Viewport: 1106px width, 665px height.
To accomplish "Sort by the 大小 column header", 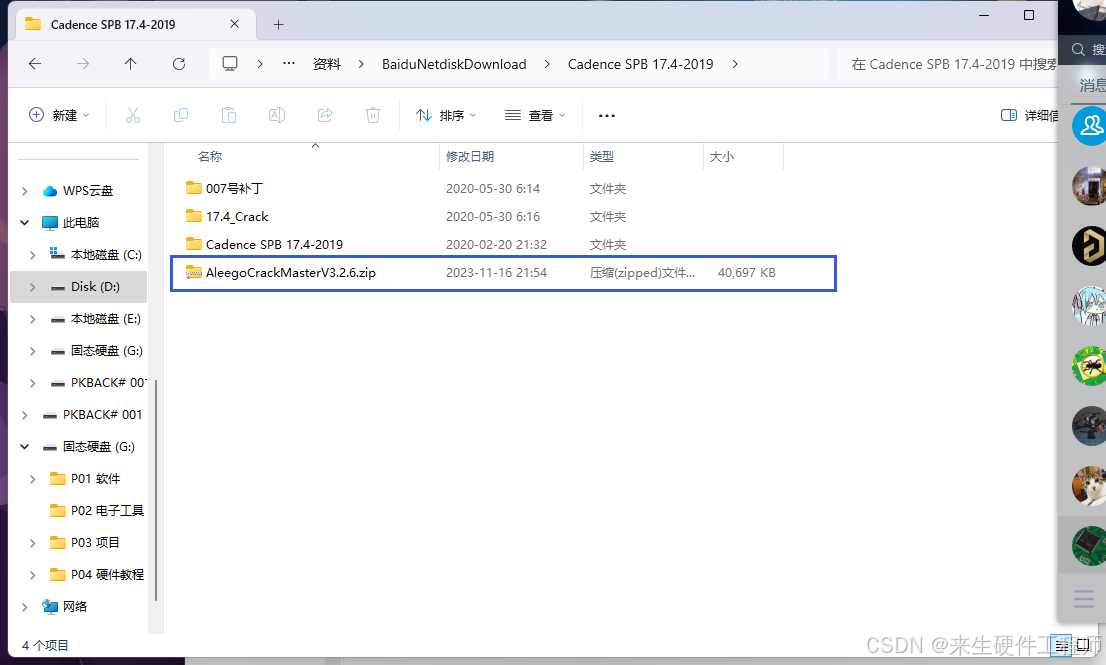I will [722, 157].
